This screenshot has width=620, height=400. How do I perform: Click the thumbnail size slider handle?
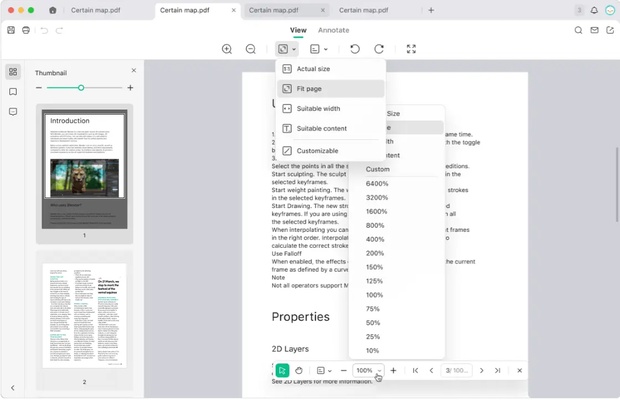[81, 88]
